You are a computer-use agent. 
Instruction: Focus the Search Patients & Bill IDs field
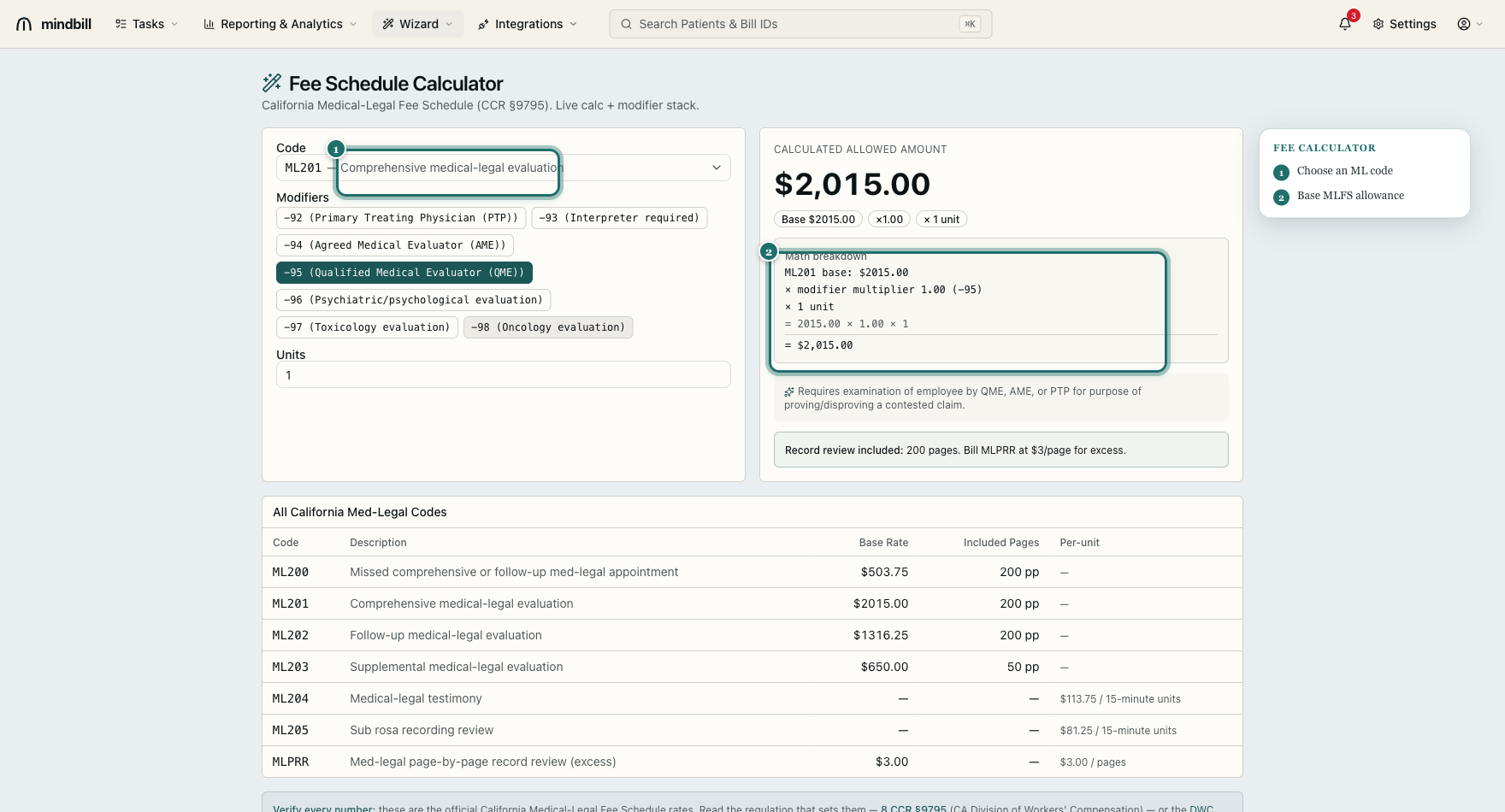800,24
